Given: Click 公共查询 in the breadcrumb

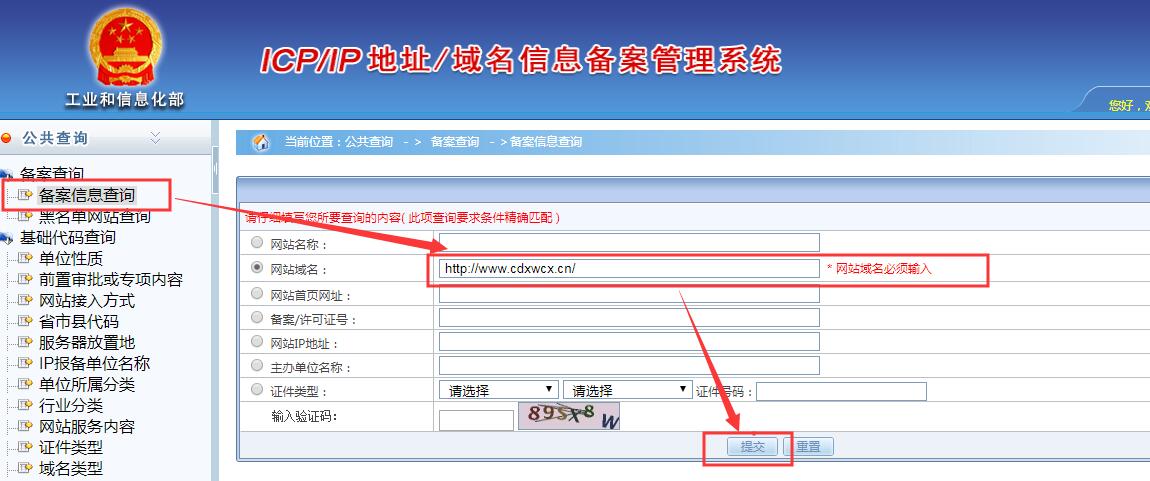Looking at the screenshot, I should (x=369, y=142).
